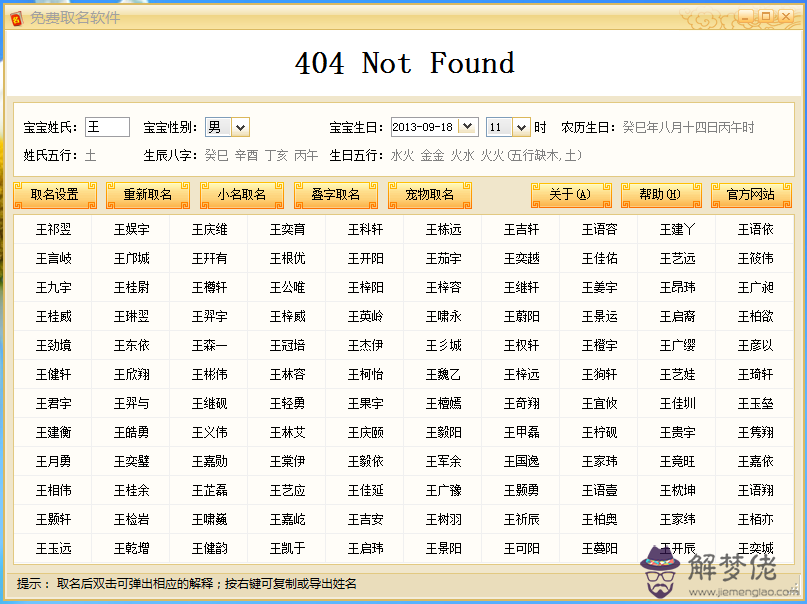Viewport: 807px width, 604px height.
Task: Open the 宝宝性别 gender dropdown
Action: [240, 127]
